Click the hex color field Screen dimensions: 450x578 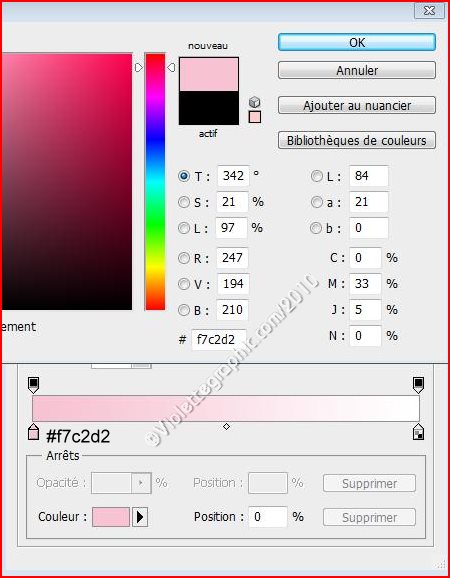tap(219, 340)
